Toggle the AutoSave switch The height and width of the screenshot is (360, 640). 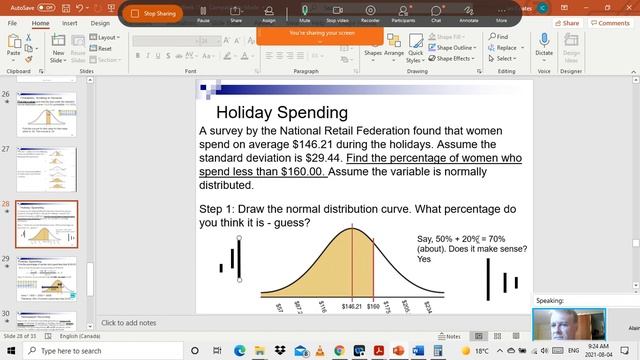[46, 8]
